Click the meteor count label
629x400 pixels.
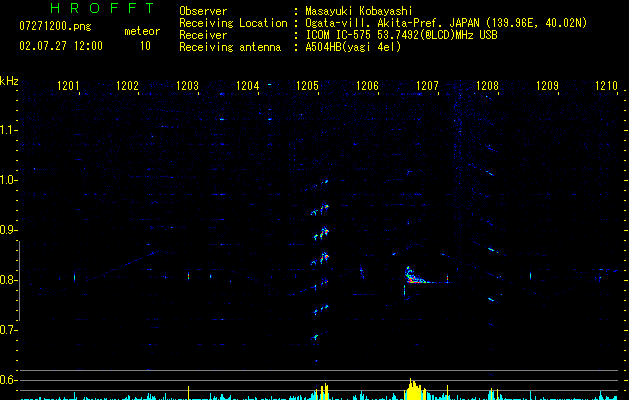click(142, 31)
